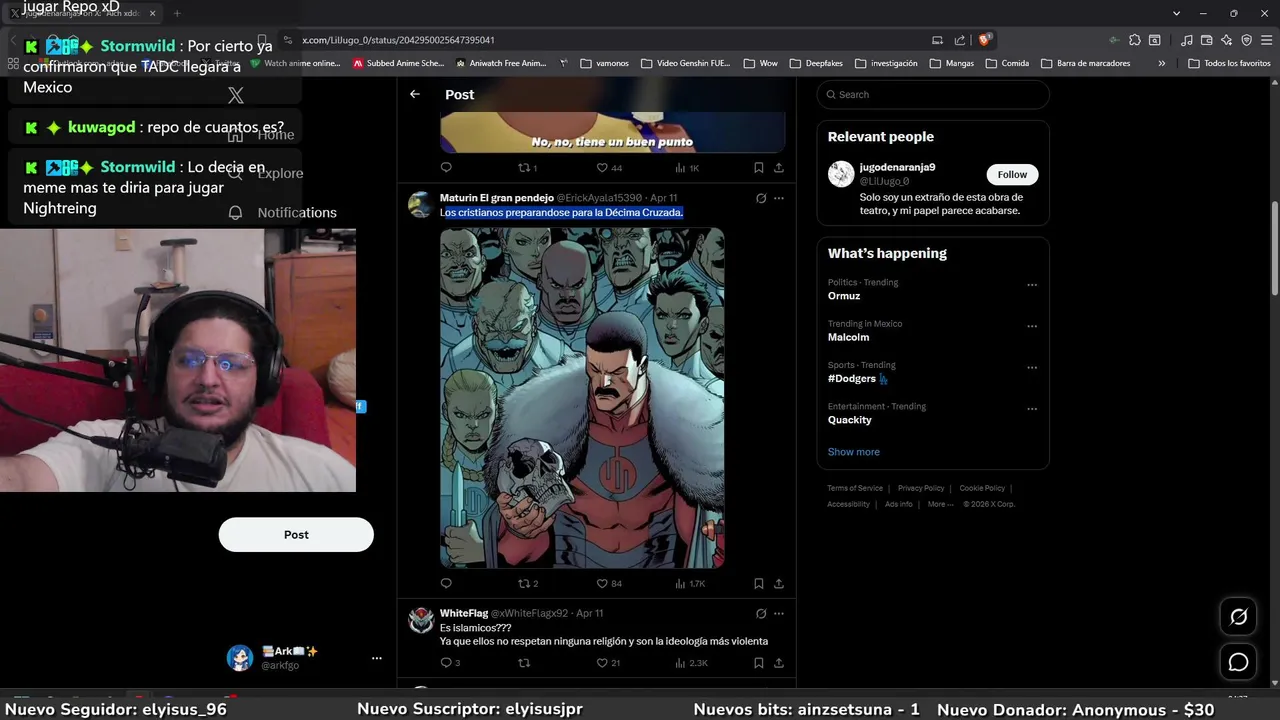Reply to WhiteFlag's post with 3 replies
This screenshot has width=1280, height=720.
point(450,662)
